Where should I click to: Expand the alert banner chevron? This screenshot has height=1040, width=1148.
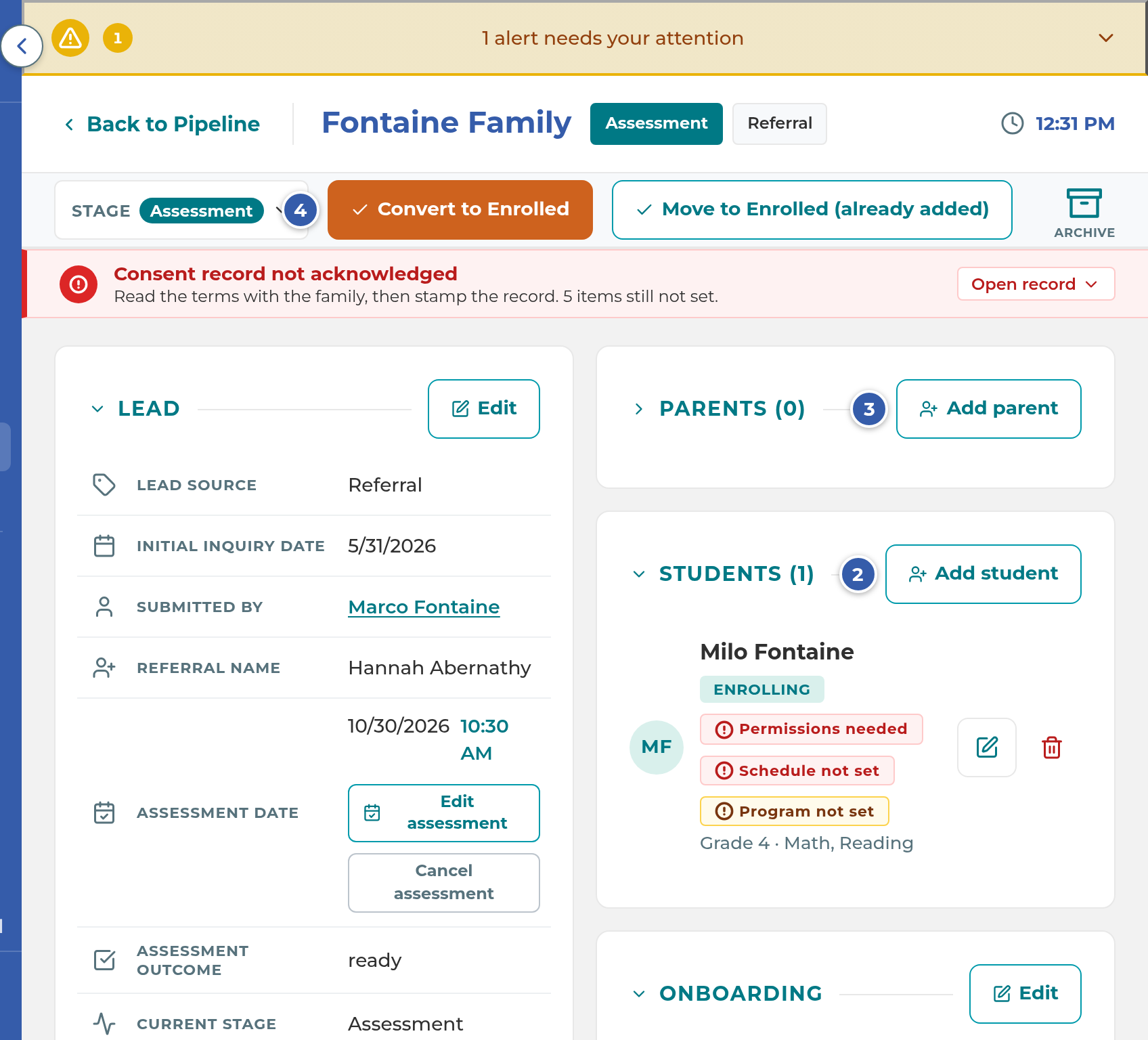1106,38
